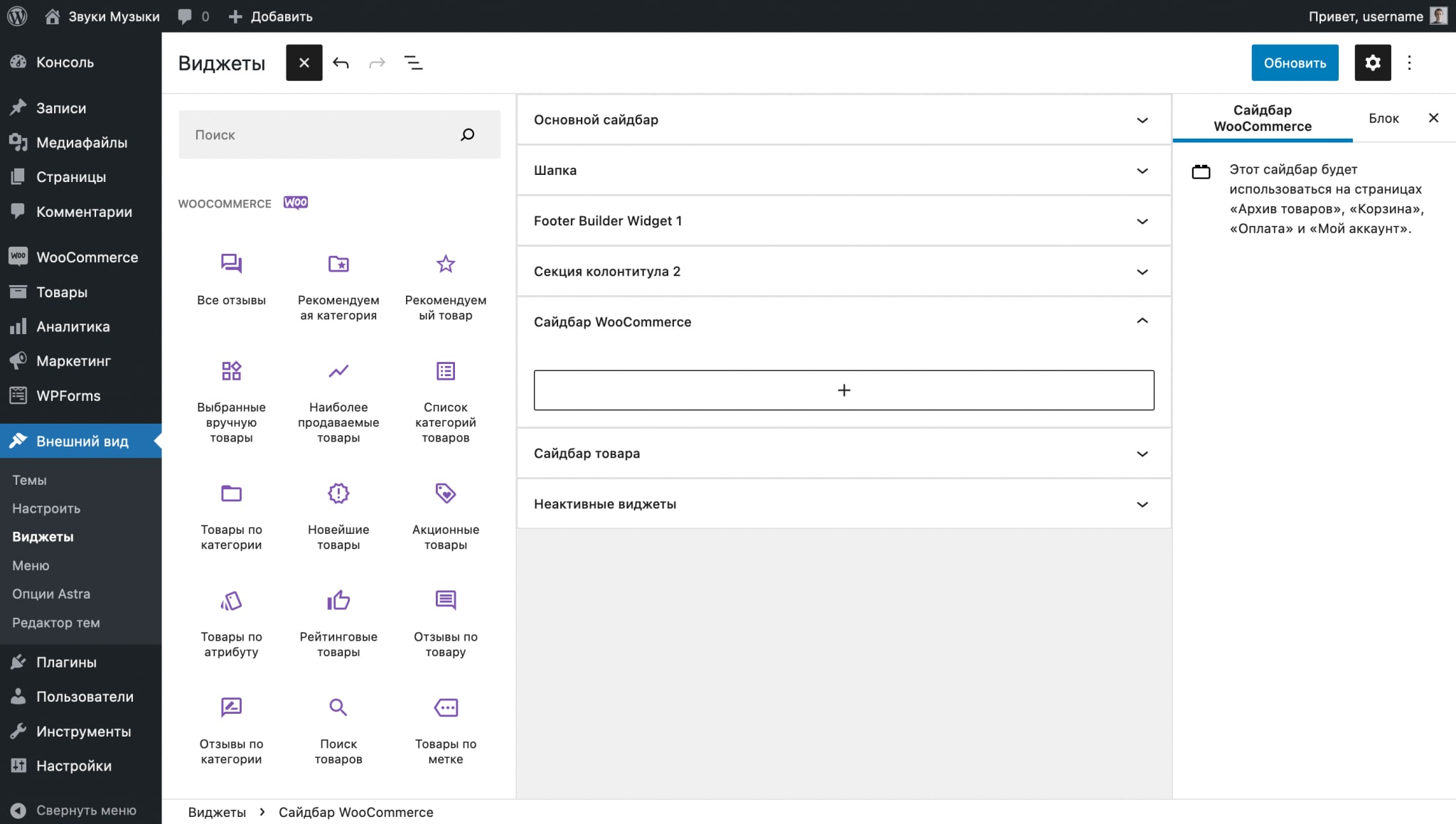Open 'Редактор тем' submenu link
Screen dimensions: 1456x824
pos(56,622)
